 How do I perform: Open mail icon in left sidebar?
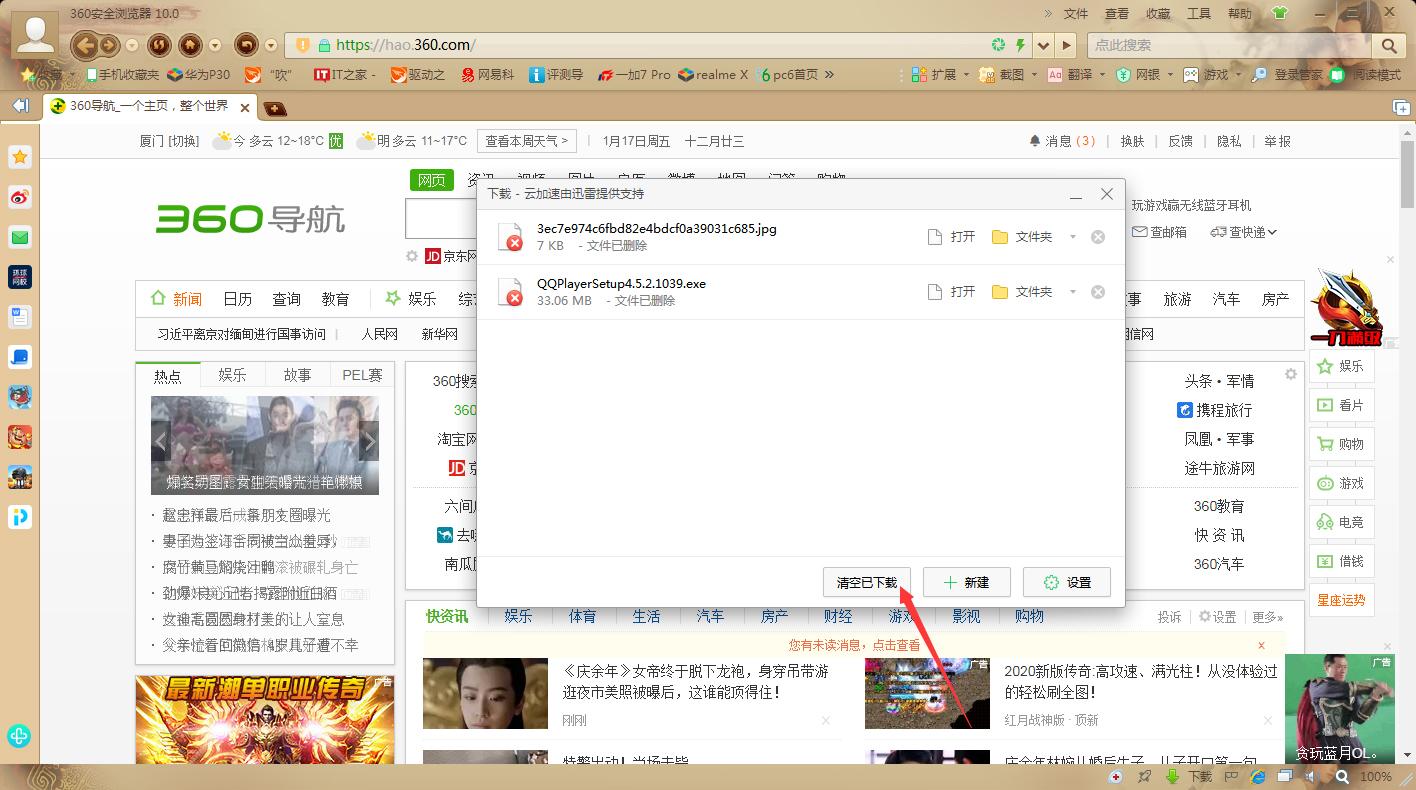(20, 237)
